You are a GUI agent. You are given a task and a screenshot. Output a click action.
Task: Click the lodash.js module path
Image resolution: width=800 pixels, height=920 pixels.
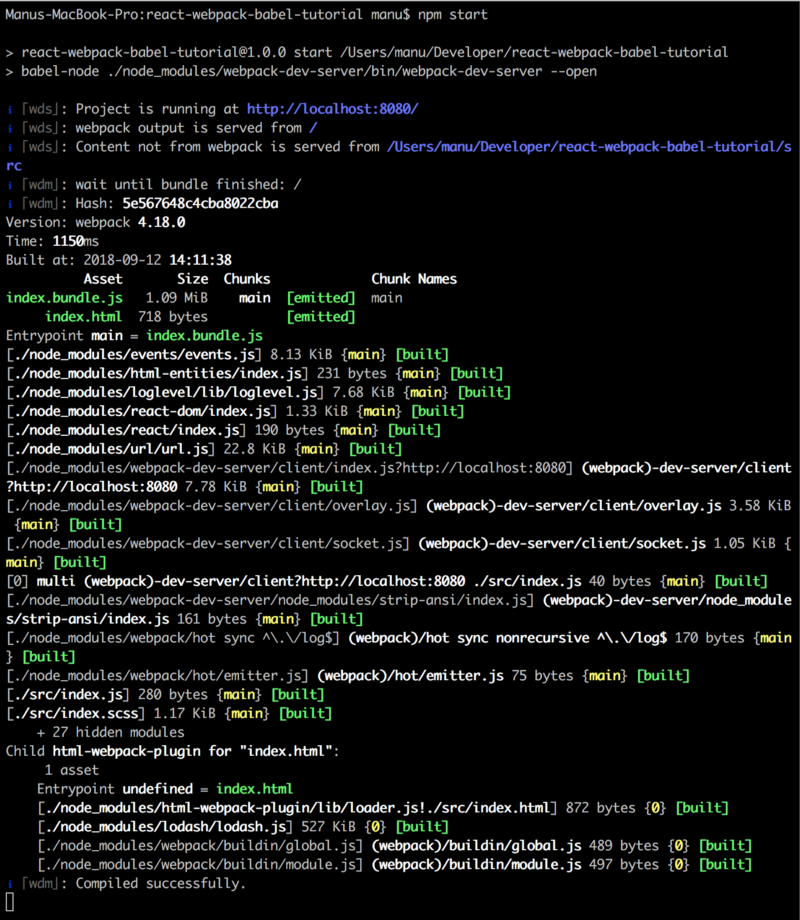pyautogui.click(x=165, y=827)
